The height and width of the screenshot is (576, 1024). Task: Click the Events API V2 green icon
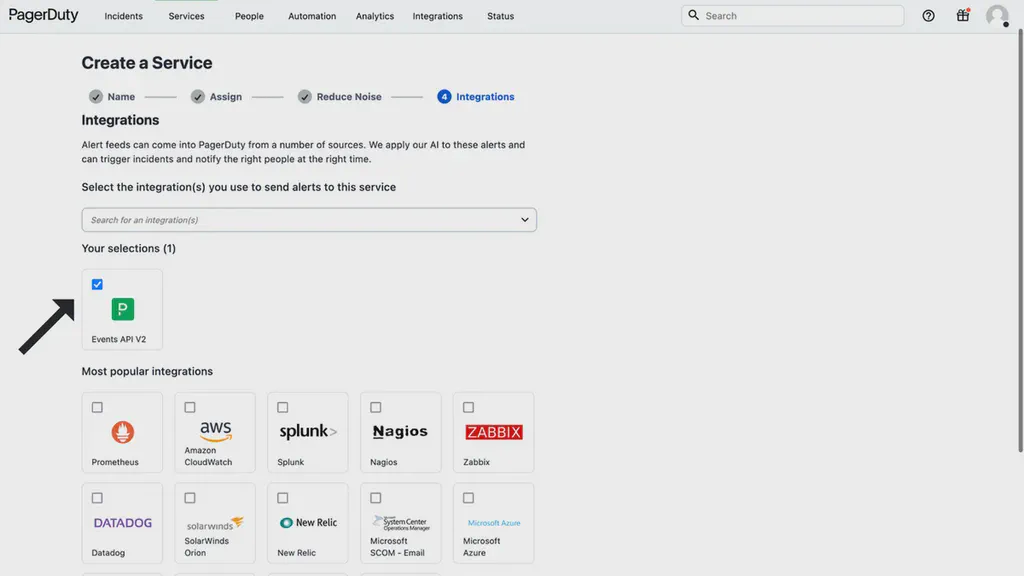tap(122, 308)
